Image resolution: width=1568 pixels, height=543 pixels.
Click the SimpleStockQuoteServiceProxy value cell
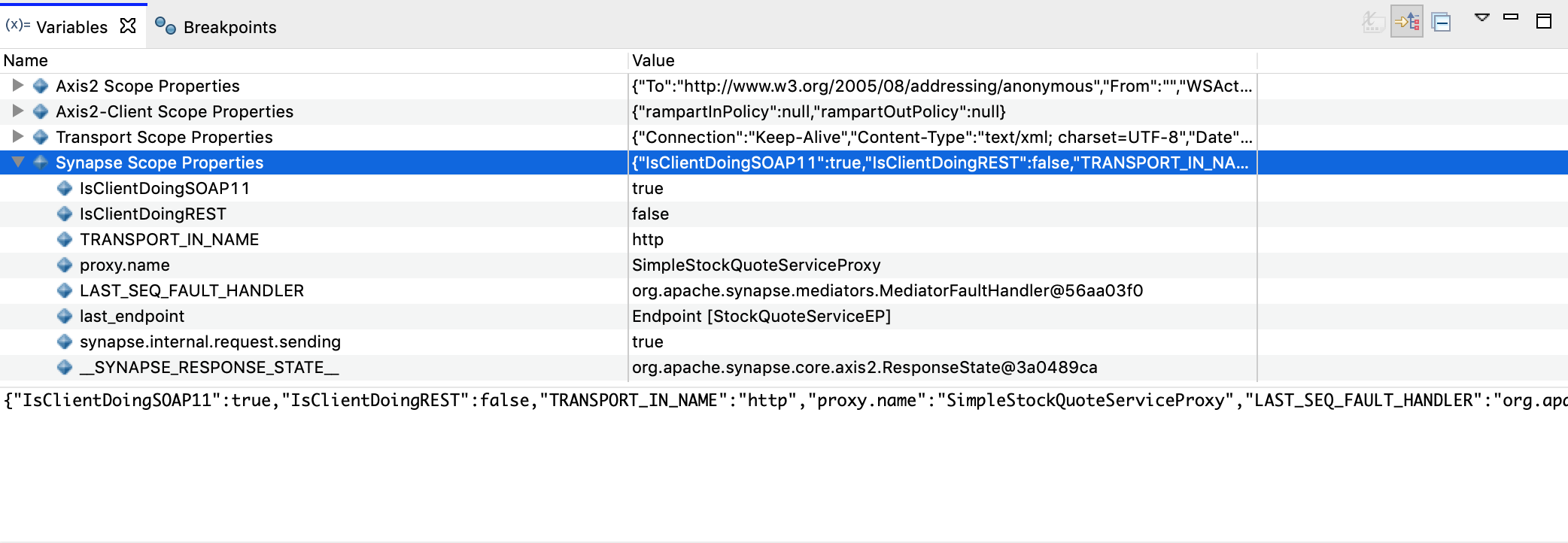756,265
